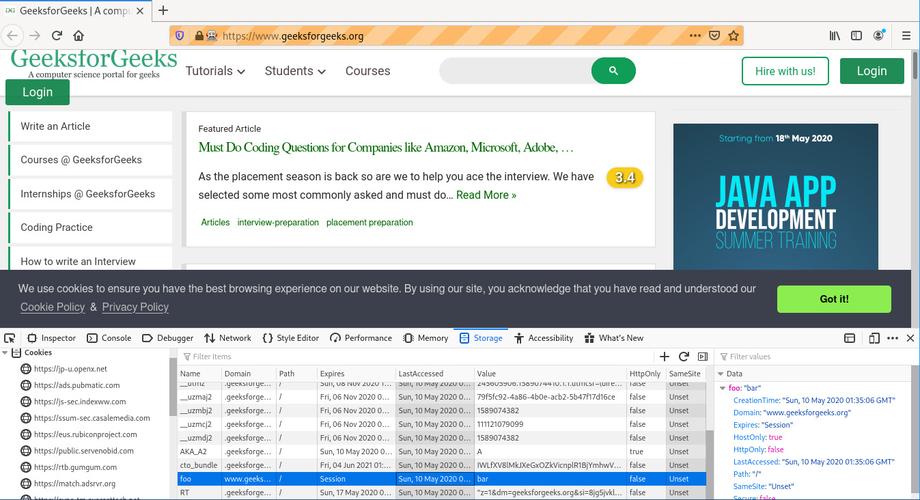Reload the page with the refresh icon
Screen dimensions: 920x500
[x=57, y=36]
